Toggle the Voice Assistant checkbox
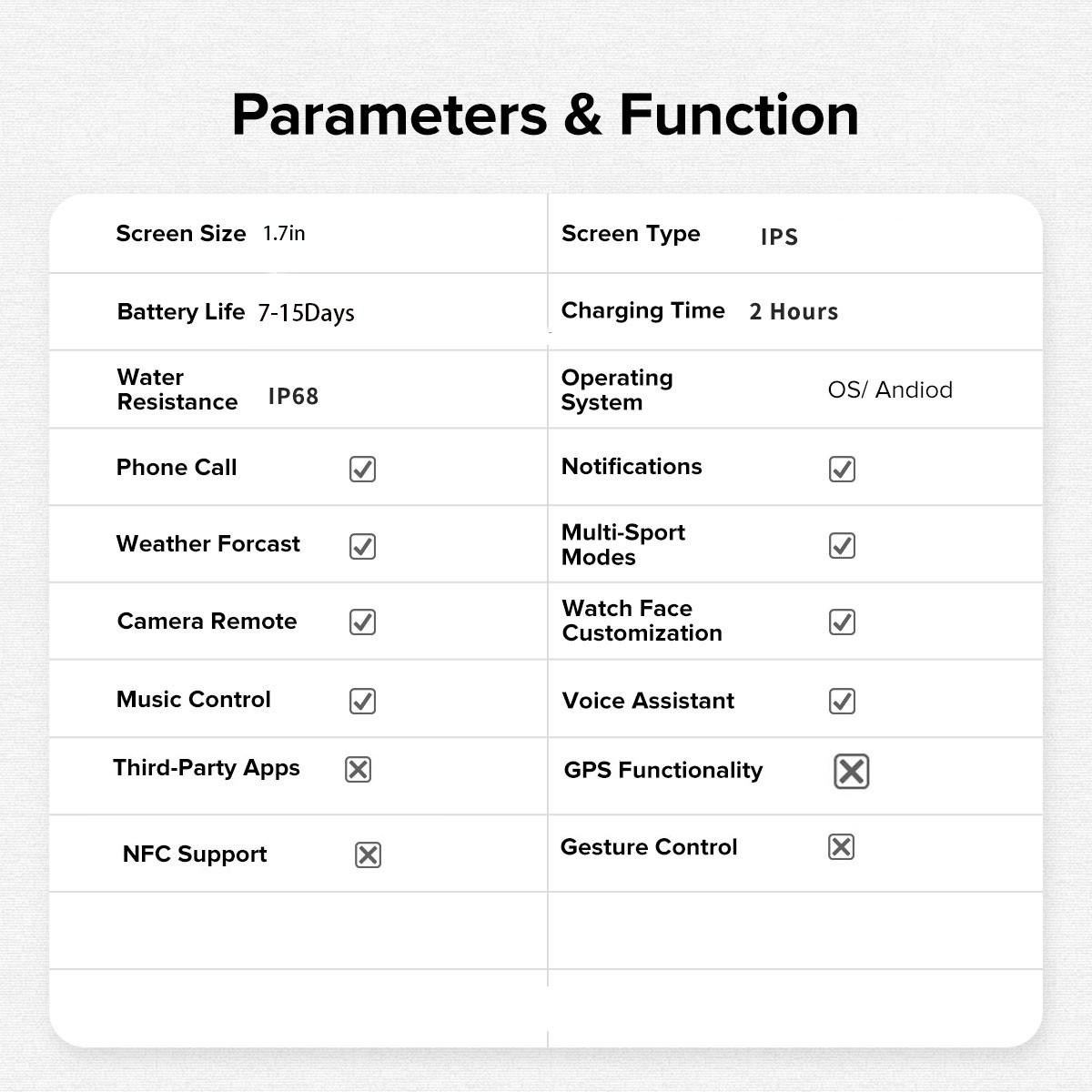1092x1092 pixels. coord(842,701)
